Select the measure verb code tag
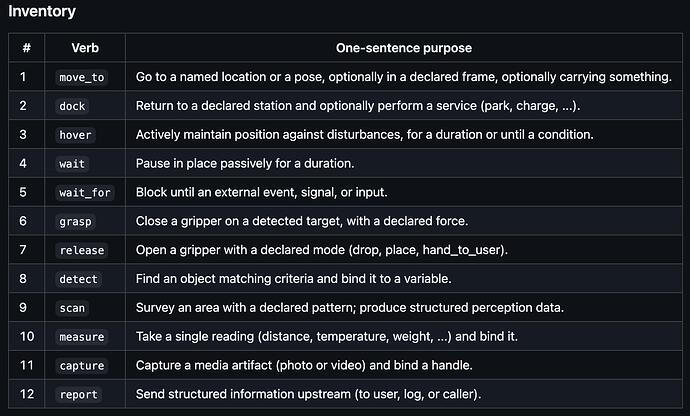Viewport: 690px width, 416px height. pos(82,337)
